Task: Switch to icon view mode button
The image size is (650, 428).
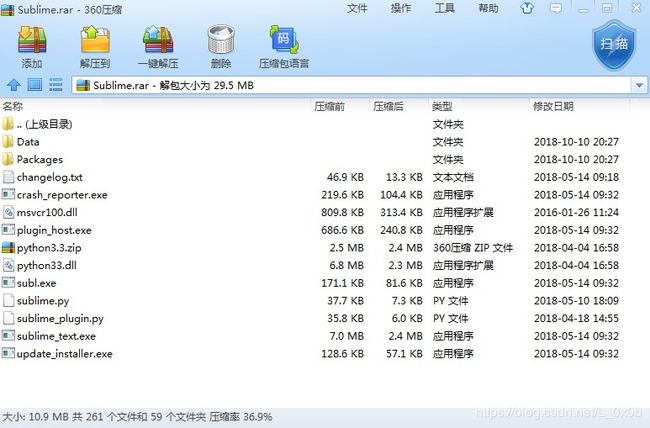Action: [35, 85]
